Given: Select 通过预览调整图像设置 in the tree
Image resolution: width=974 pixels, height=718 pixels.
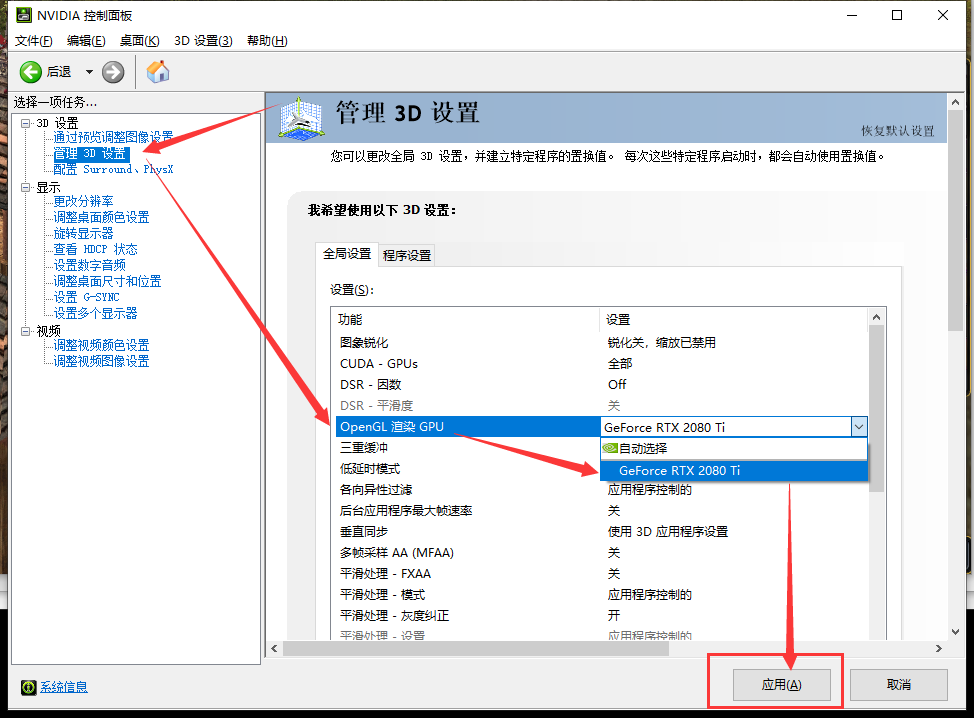Looking at the screenshot, I should pyautogui.click(x=113, y=137).
